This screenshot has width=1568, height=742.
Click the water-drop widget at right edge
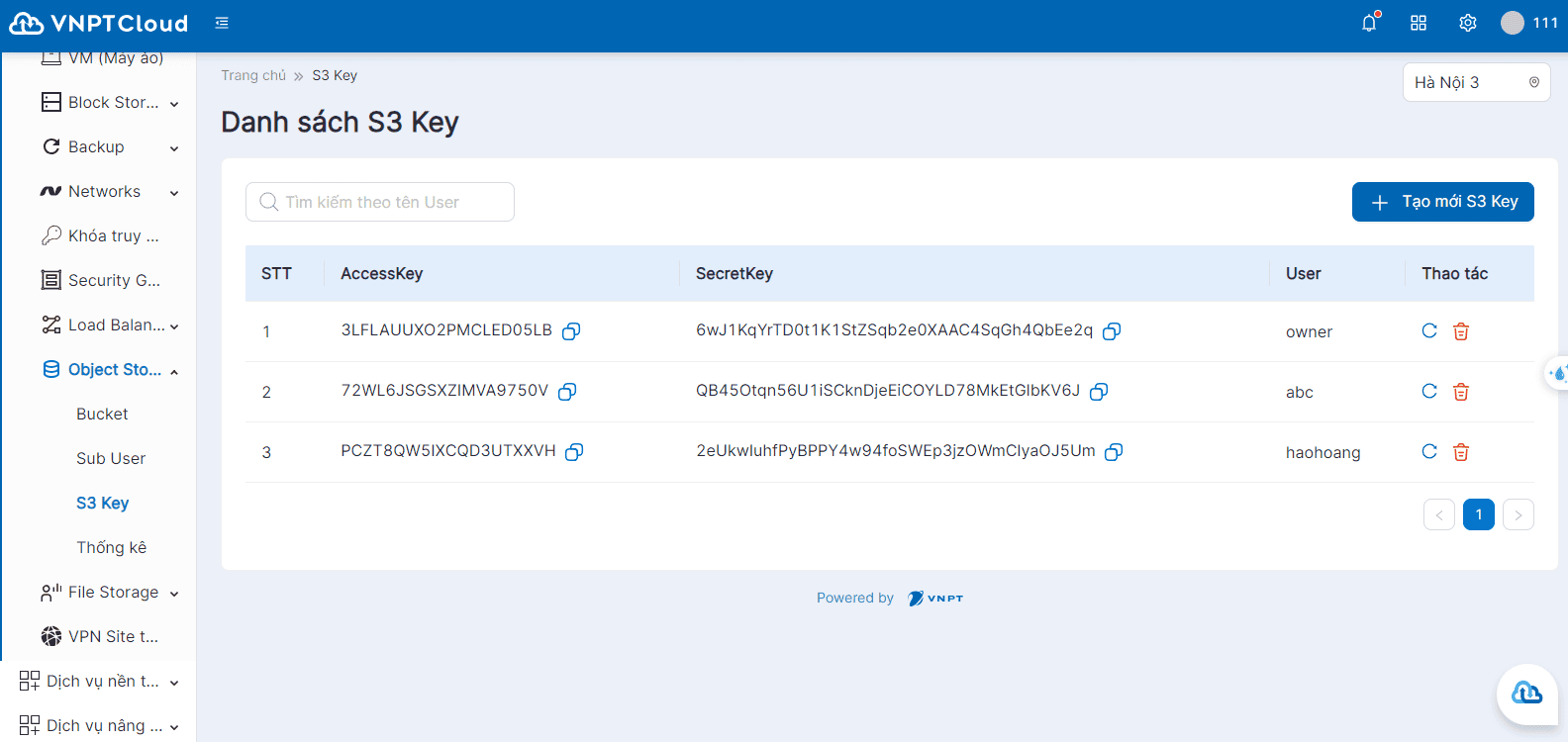[x=1558, y=373]
